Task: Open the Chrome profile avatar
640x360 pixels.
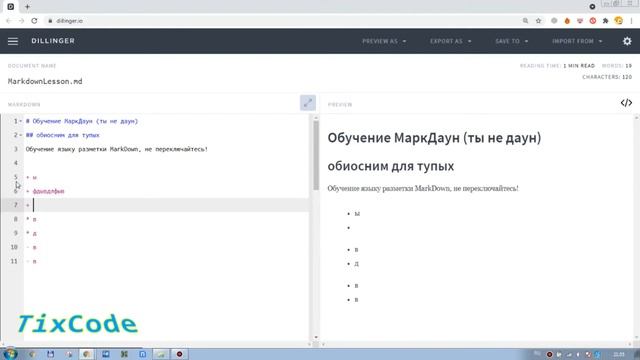Action: (x=619, y=21)
